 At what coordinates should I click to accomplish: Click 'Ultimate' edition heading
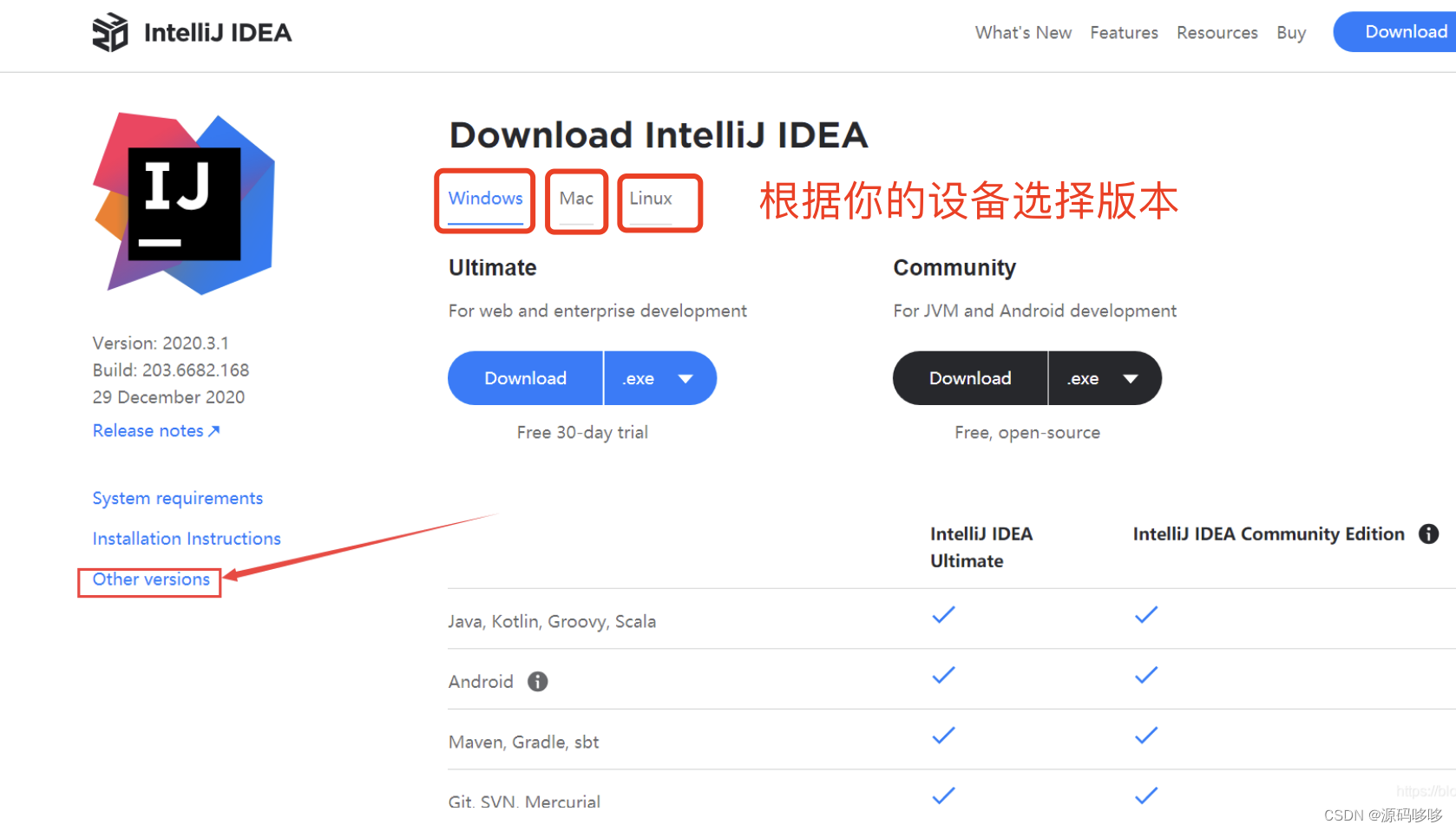click(x=493, y=268)
